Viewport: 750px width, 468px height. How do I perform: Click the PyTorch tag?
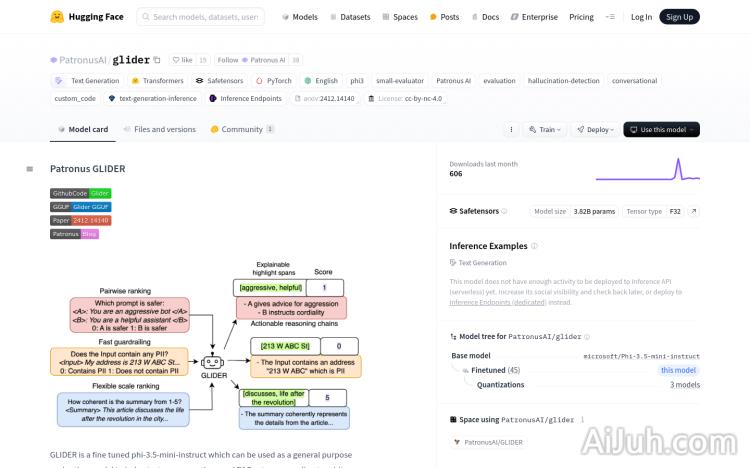[x=273, y=80]
